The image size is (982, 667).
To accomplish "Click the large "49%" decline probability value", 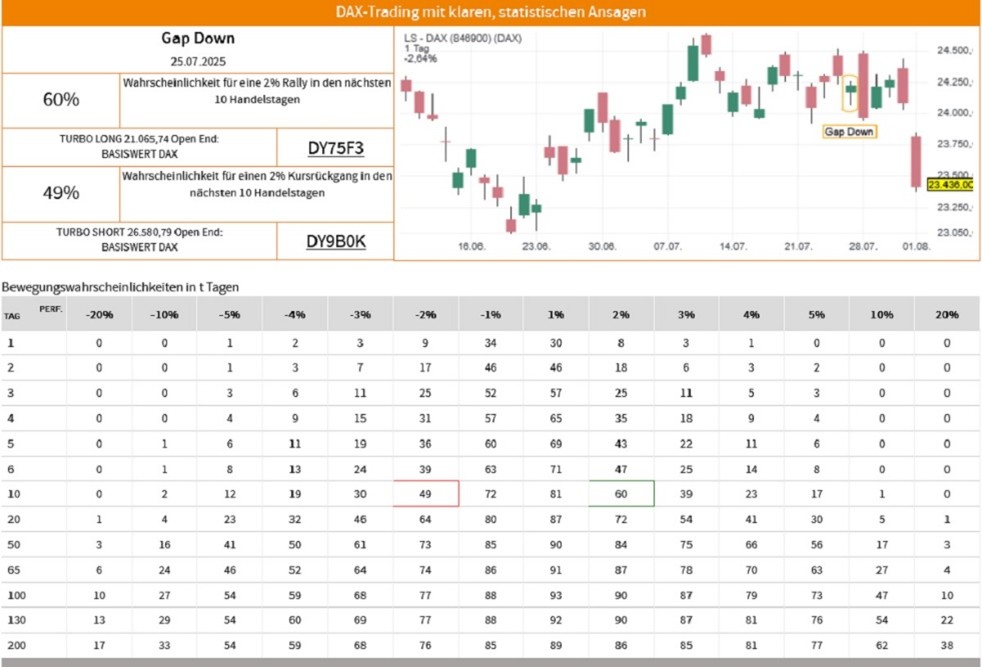I will (61, 193).
